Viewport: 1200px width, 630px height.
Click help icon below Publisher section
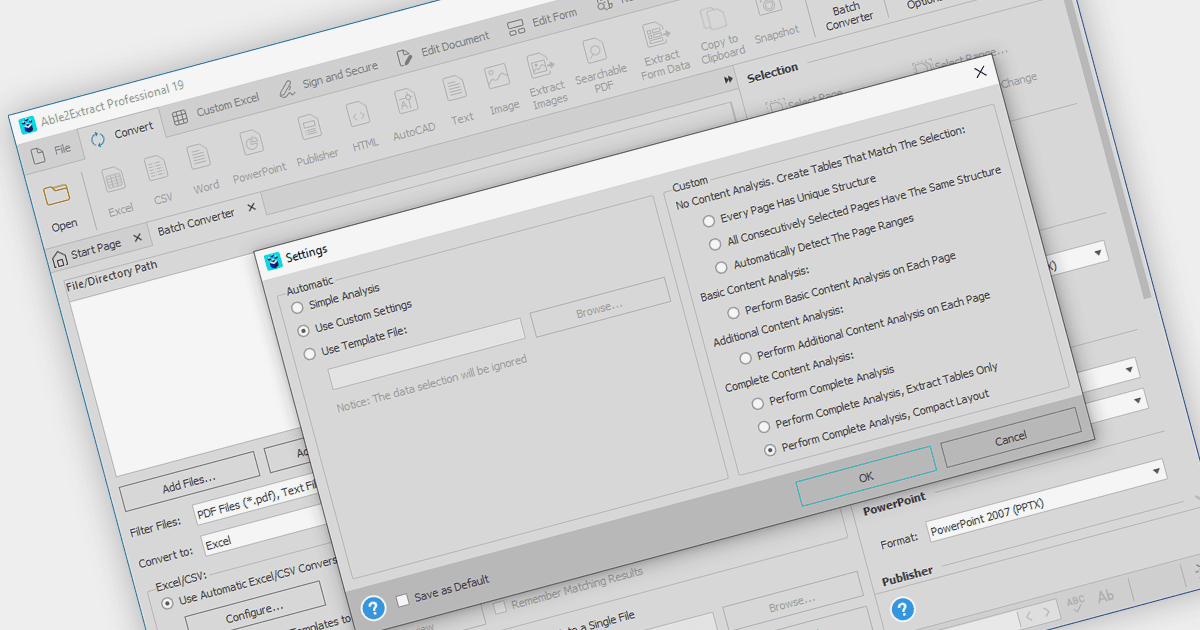(902, 608)
